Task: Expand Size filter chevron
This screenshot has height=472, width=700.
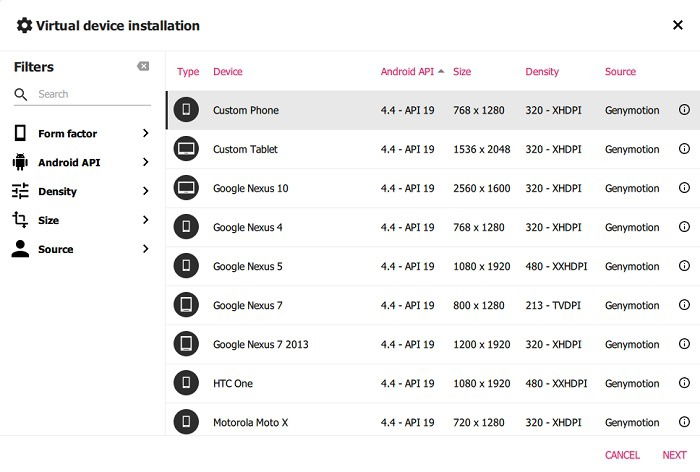Action: tap(145, 220)
